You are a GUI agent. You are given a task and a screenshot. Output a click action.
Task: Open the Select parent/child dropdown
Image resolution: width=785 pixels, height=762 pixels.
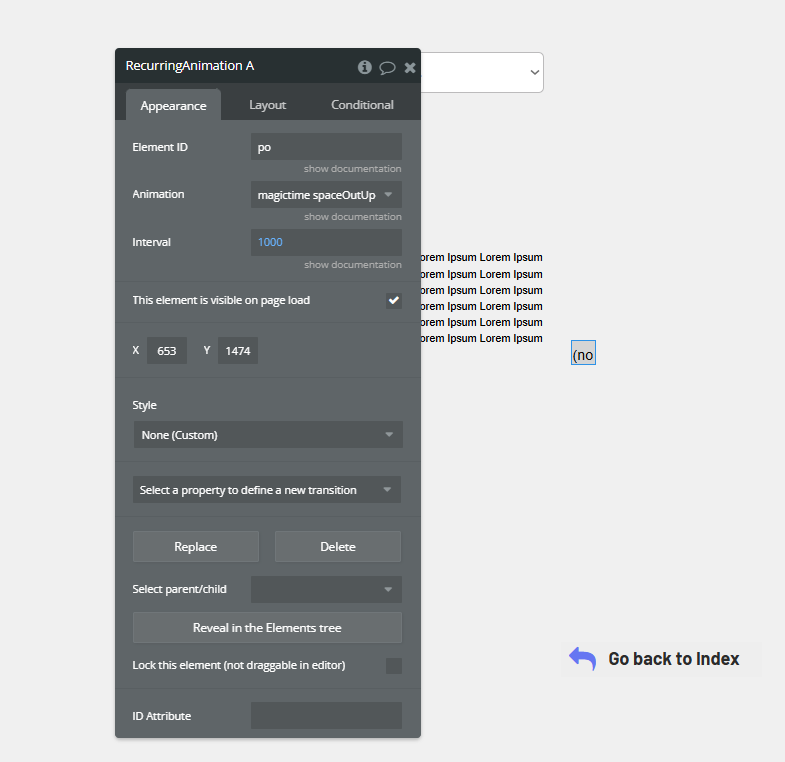[326, 589]
